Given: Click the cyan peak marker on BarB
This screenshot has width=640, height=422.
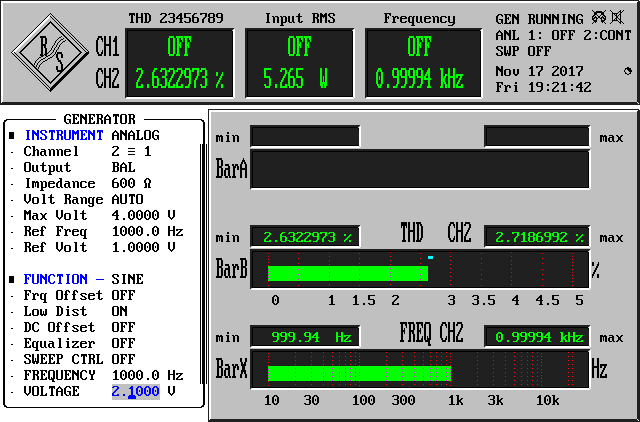Looking at the screenshot, I should coord(430,257).
